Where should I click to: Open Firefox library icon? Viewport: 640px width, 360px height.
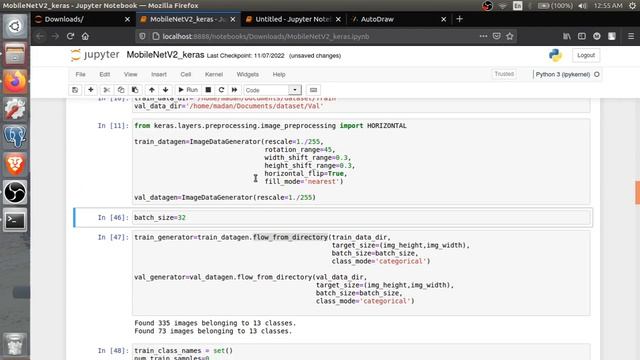[567, 36]
